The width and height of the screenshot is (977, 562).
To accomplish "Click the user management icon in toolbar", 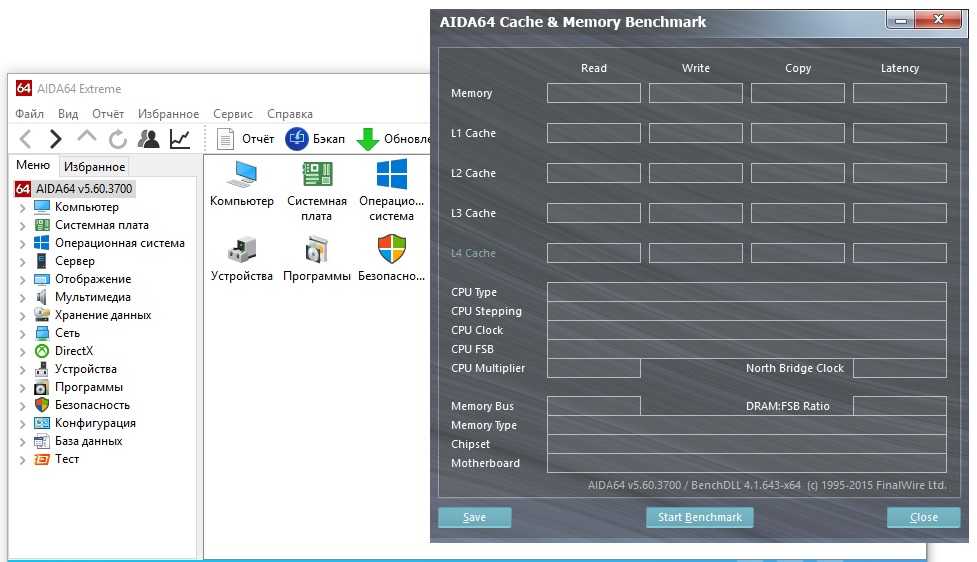I will [x=148, y=138].
